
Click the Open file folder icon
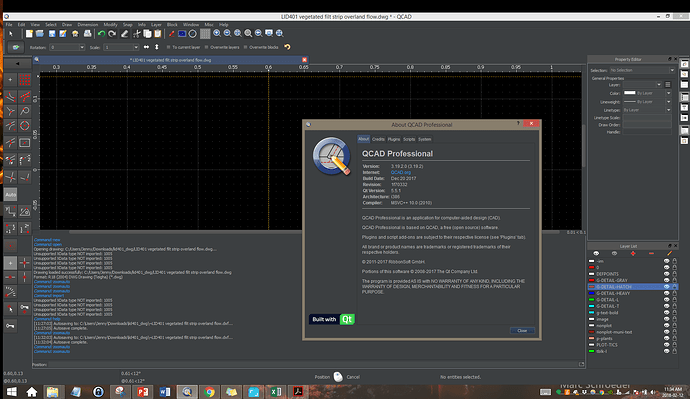(x=40, y=33)
